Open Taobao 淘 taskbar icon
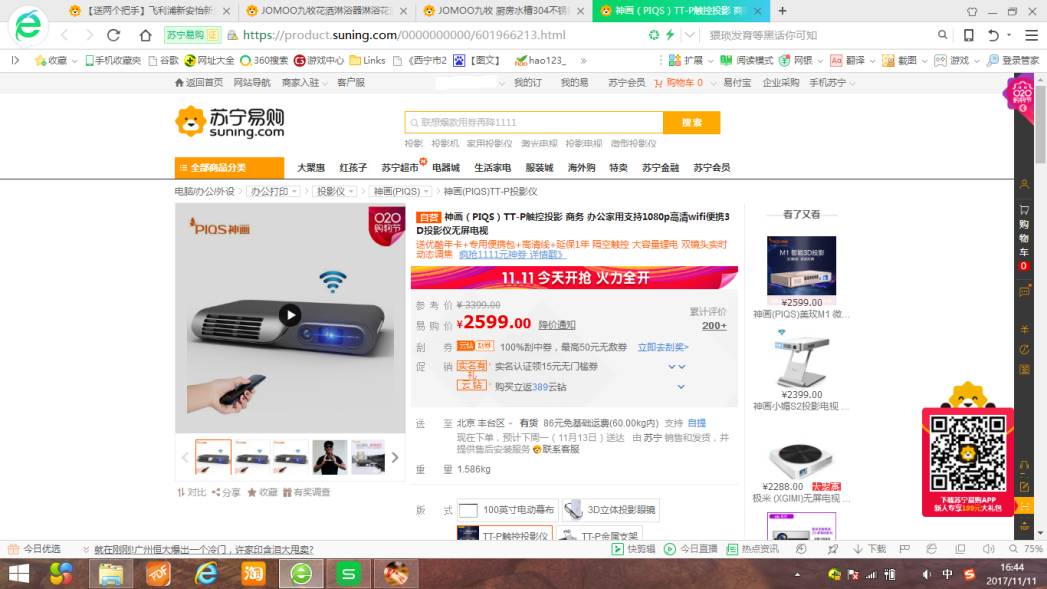 [253, 574]
